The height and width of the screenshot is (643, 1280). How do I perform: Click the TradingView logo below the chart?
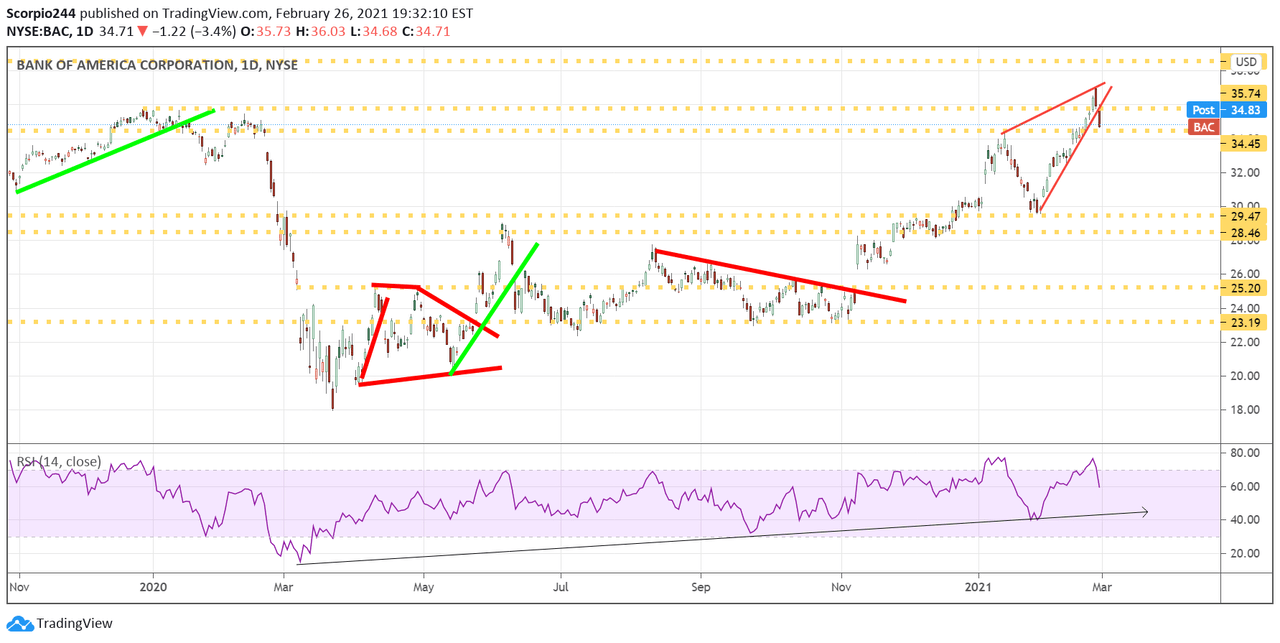tap(58, 624)
